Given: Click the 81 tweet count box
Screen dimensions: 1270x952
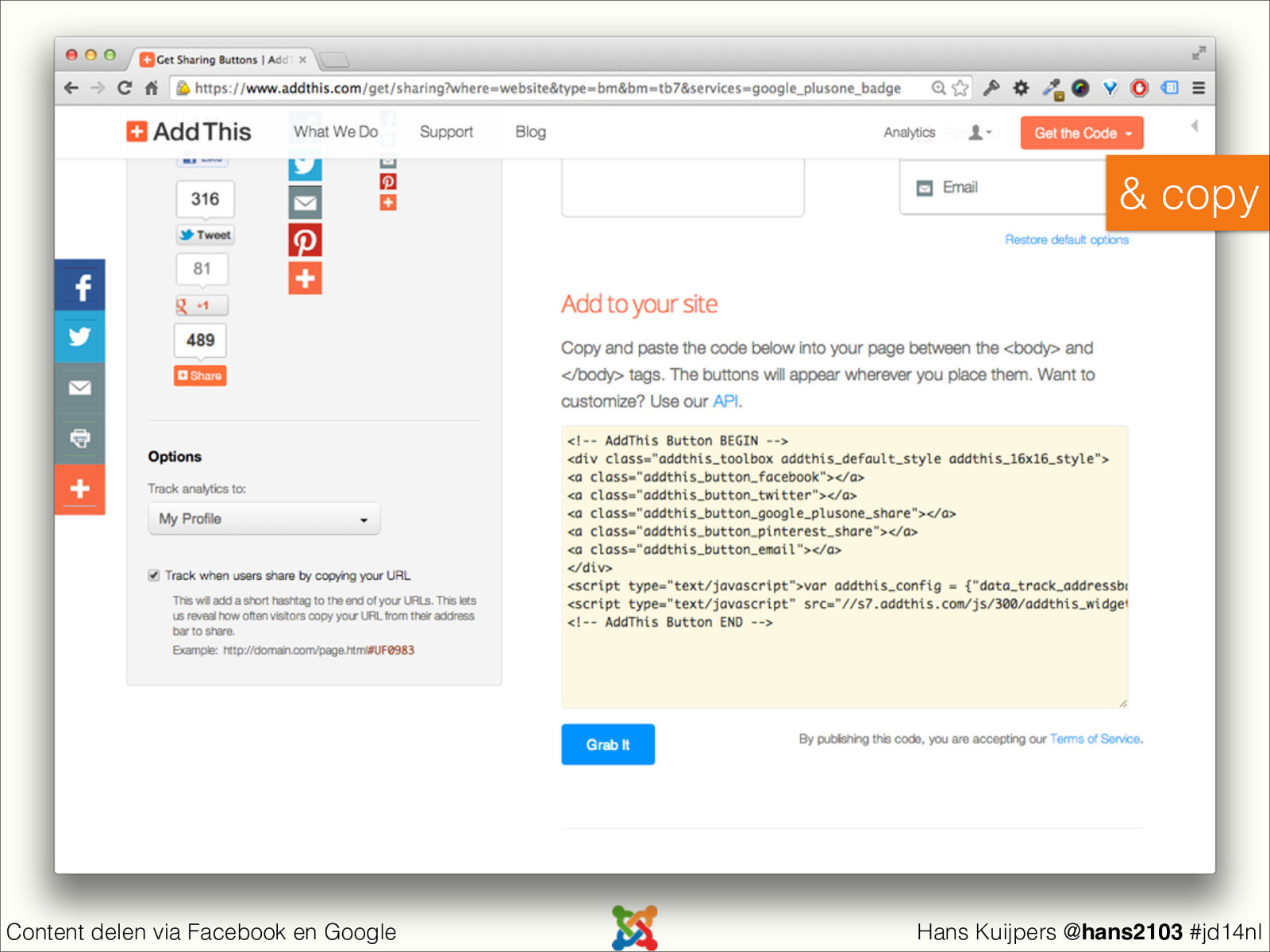Looking at the screenshot, I should (202, 269).
